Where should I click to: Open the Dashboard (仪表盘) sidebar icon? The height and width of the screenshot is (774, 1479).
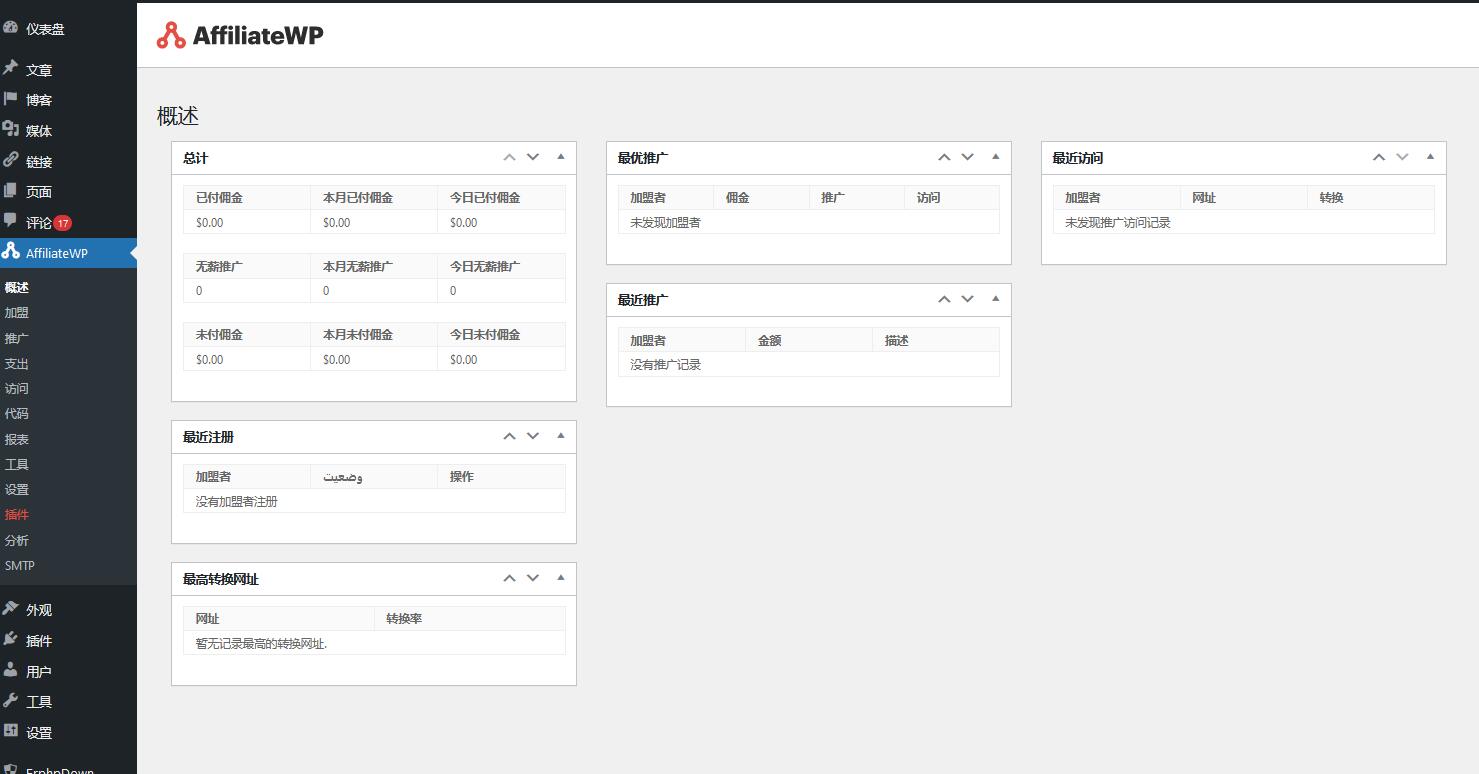tap(11, 28)
